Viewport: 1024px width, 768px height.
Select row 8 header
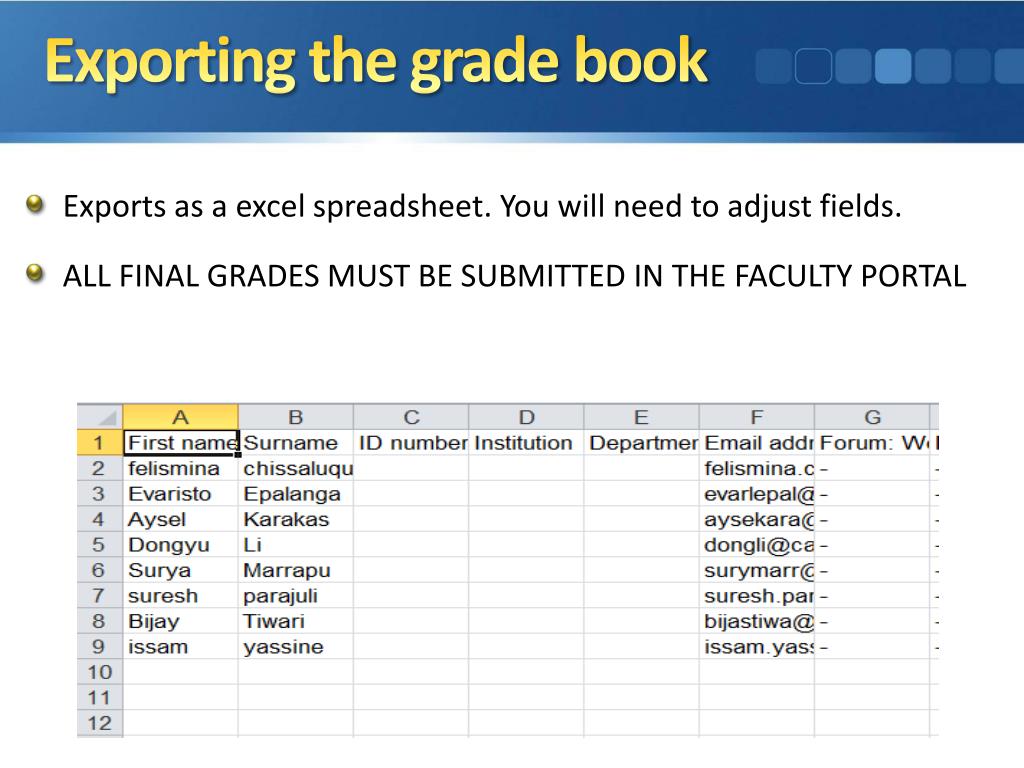[x=100, y=621]
